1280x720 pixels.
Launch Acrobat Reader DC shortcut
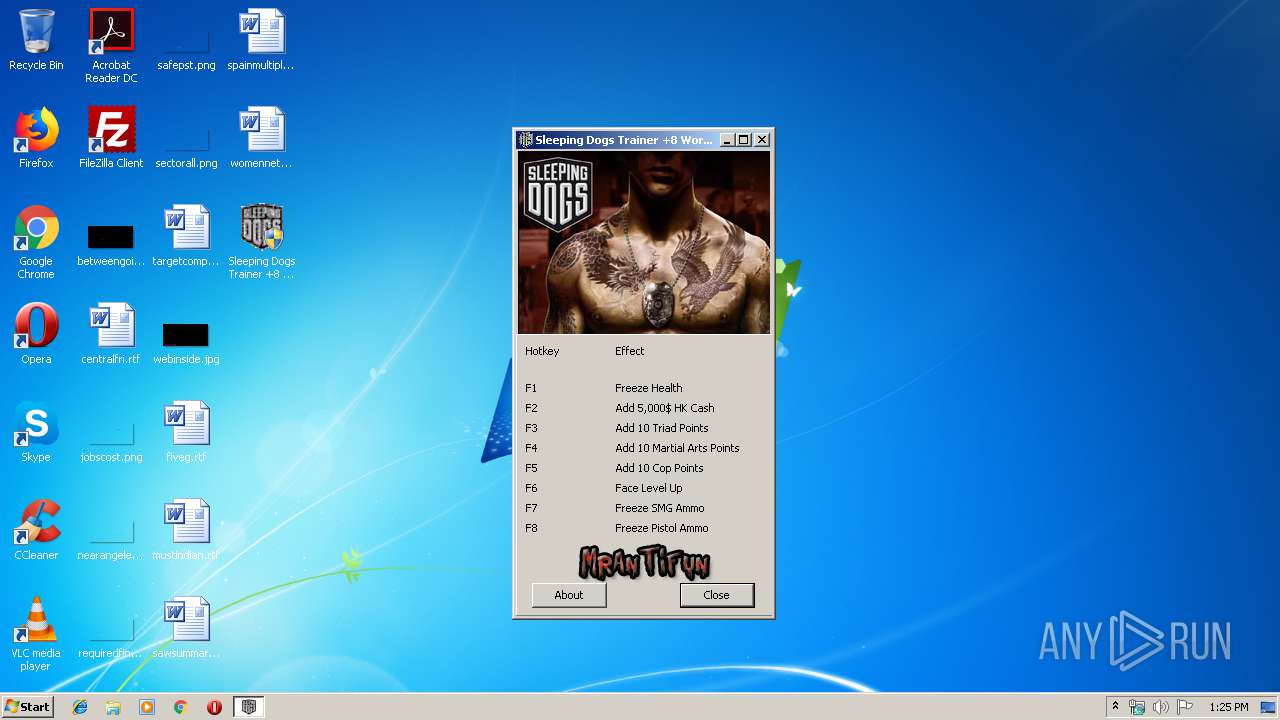pyautogui.click(x=111, y=45)
